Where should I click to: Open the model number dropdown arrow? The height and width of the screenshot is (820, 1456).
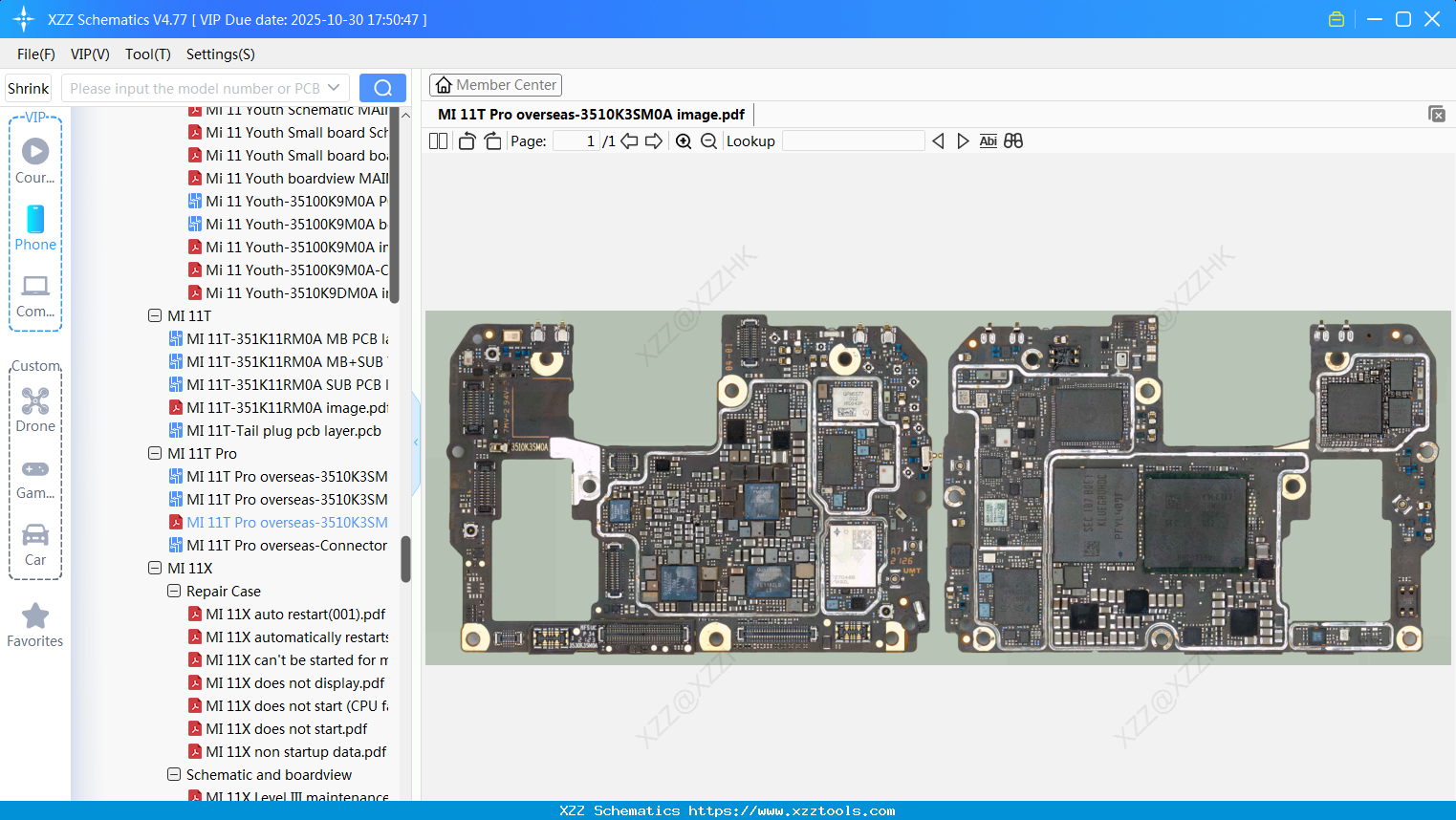coord(334,87)
